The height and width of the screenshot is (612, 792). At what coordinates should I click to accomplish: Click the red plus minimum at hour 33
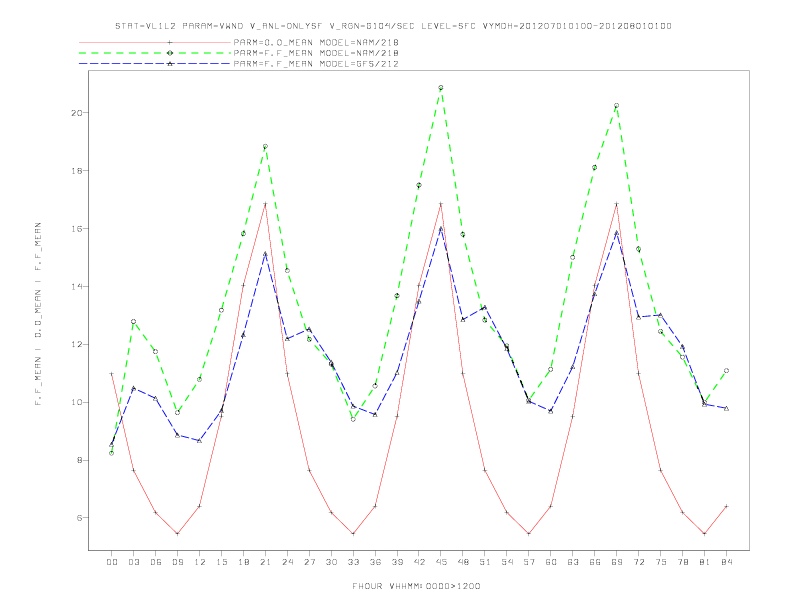(x=353, y=534)
